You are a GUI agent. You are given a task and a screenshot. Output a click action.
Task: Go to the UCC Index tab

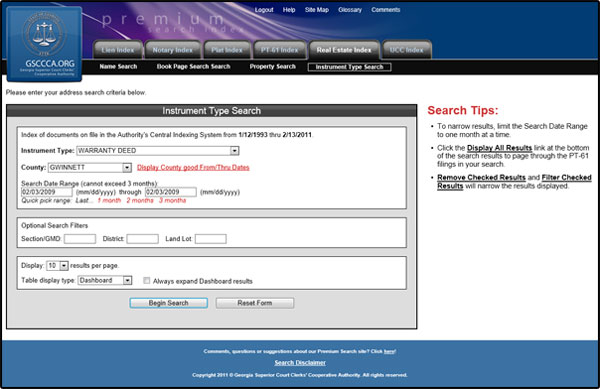[407, 50]
